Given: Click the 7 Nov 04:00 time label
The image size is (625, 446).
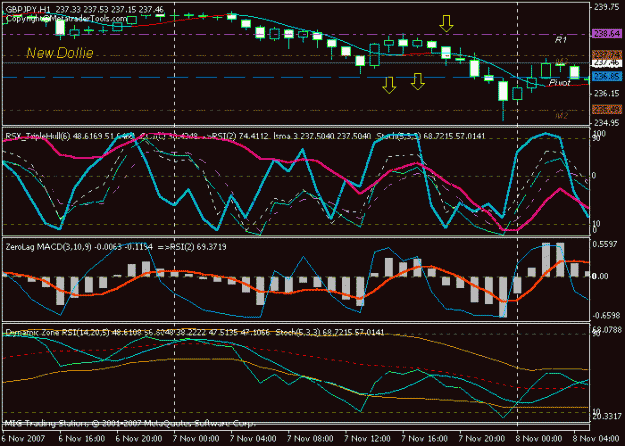Looking at the screenshot, I should 254,439.
